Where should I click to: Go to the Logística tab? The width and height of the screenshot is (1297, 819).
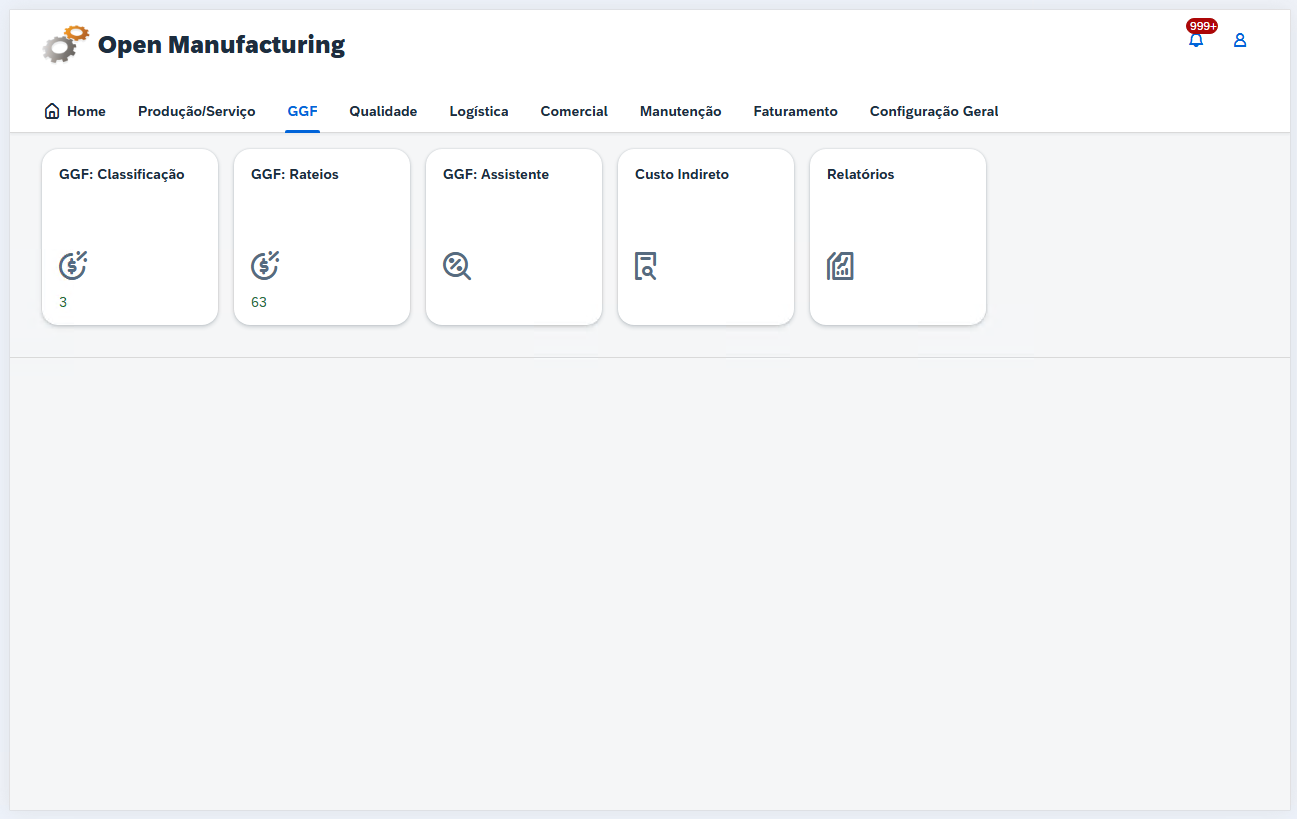click(x=479, y=111)
